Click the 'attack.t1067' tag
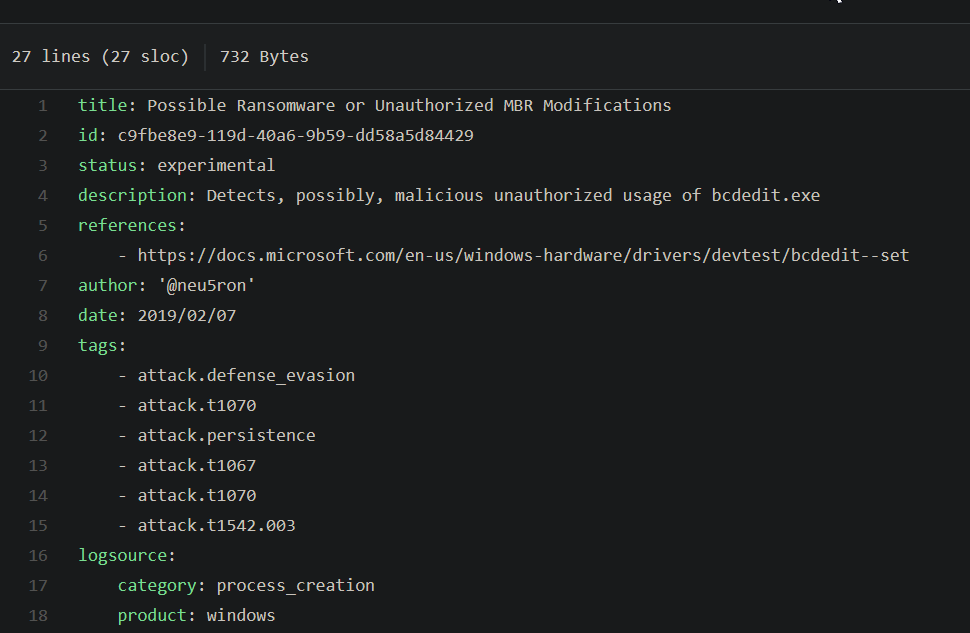This screenshot has height=633, width=970. [x=197, y=465]
